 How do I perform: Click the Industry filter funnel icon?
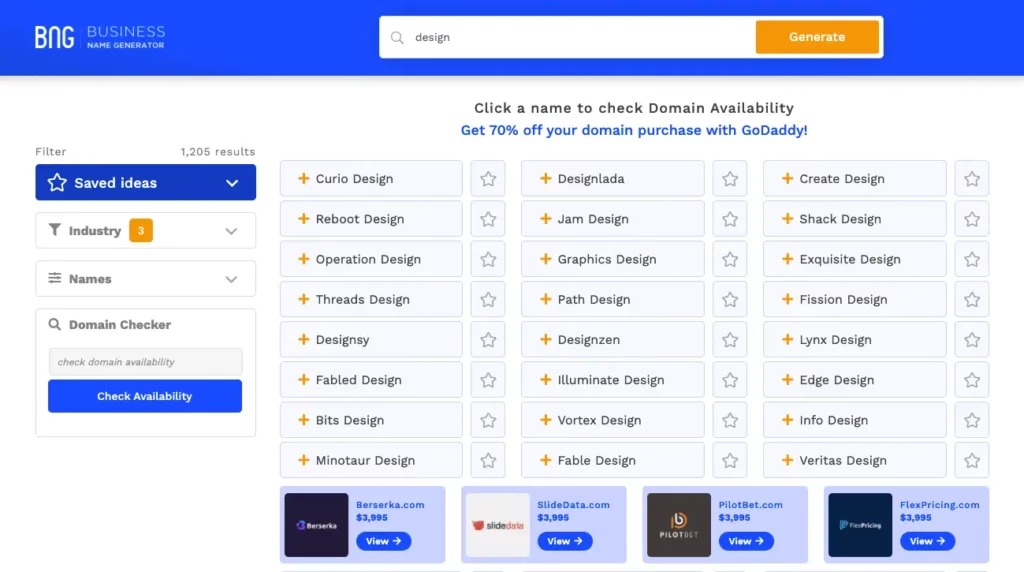coord(55,230)
